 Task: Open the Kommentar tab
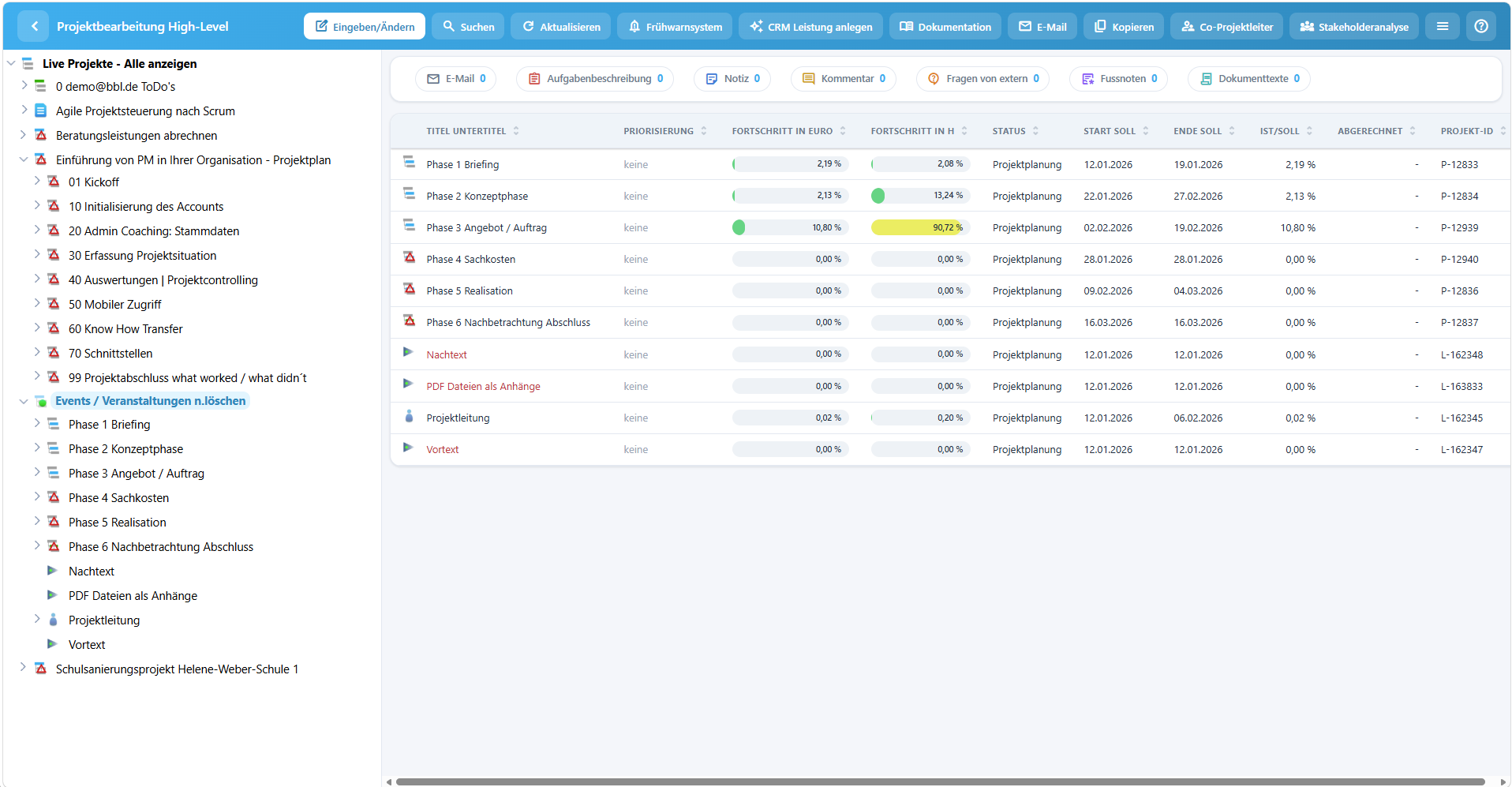click(844, 78)
